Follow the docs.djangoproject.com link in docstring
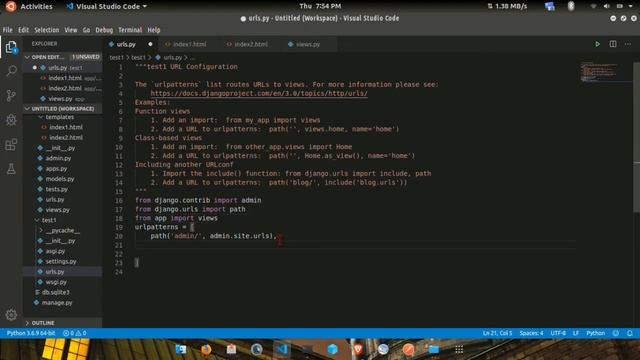The height and width of the screenshot is (360, 640). 259,93
